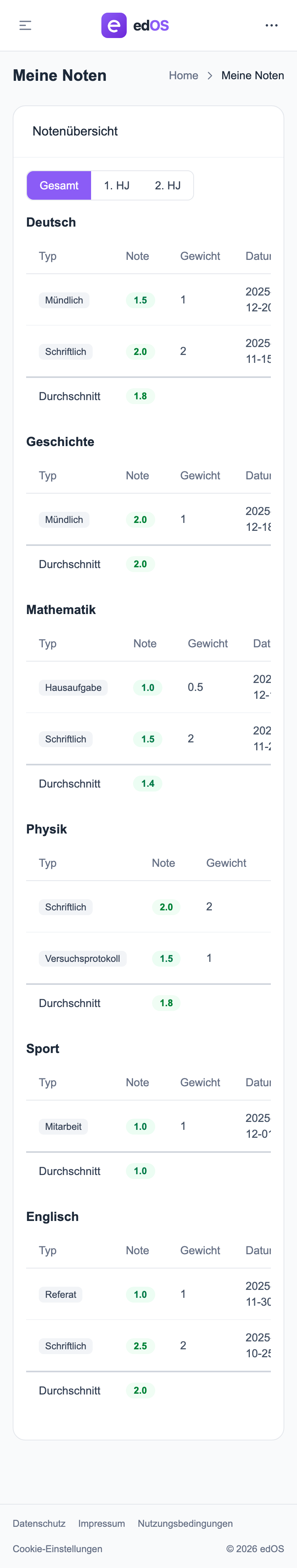Click the Physik Versuchsprotokoll type chip
This screenshot has height=1568, width=297.
click(82, 958)
